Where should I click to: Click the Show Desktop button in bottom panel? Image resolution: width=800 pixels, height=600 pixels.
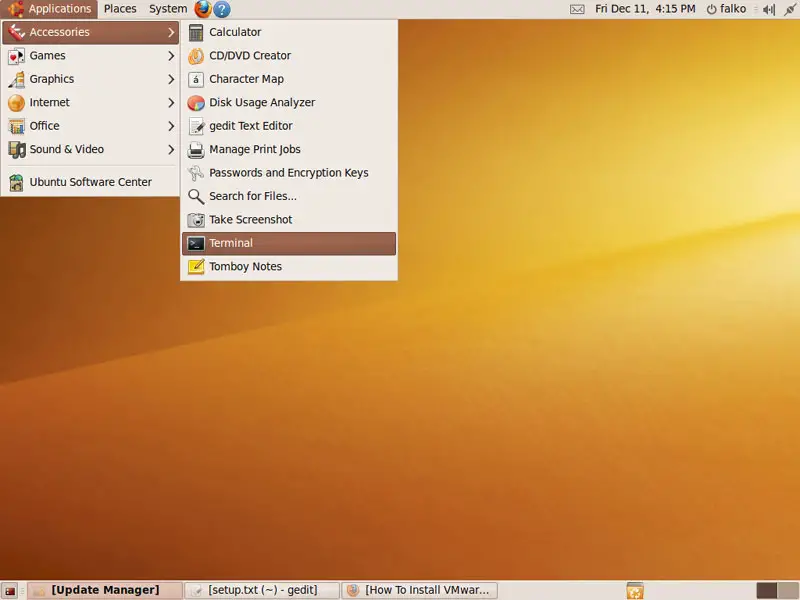pos(10,591)
